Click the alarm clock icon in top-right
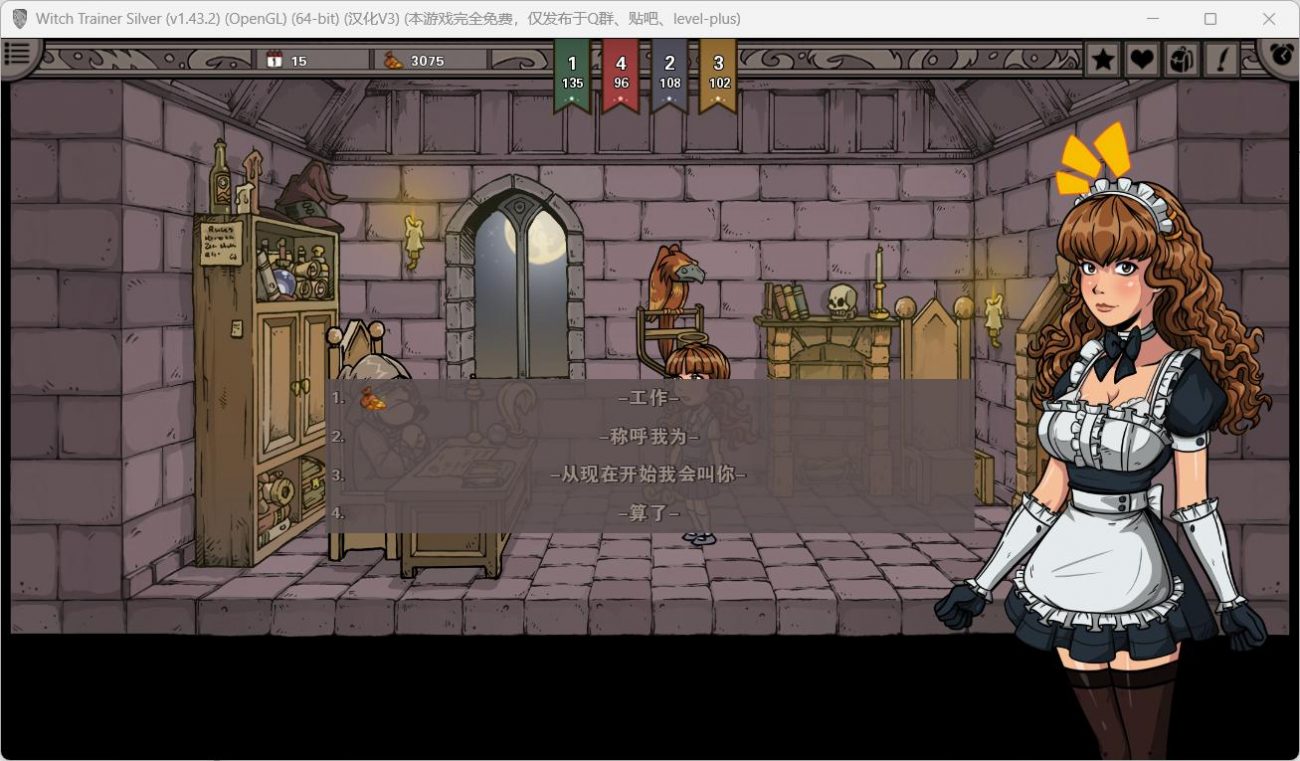The width and height of the screenshot is (1300, 761). point(1280,55)
